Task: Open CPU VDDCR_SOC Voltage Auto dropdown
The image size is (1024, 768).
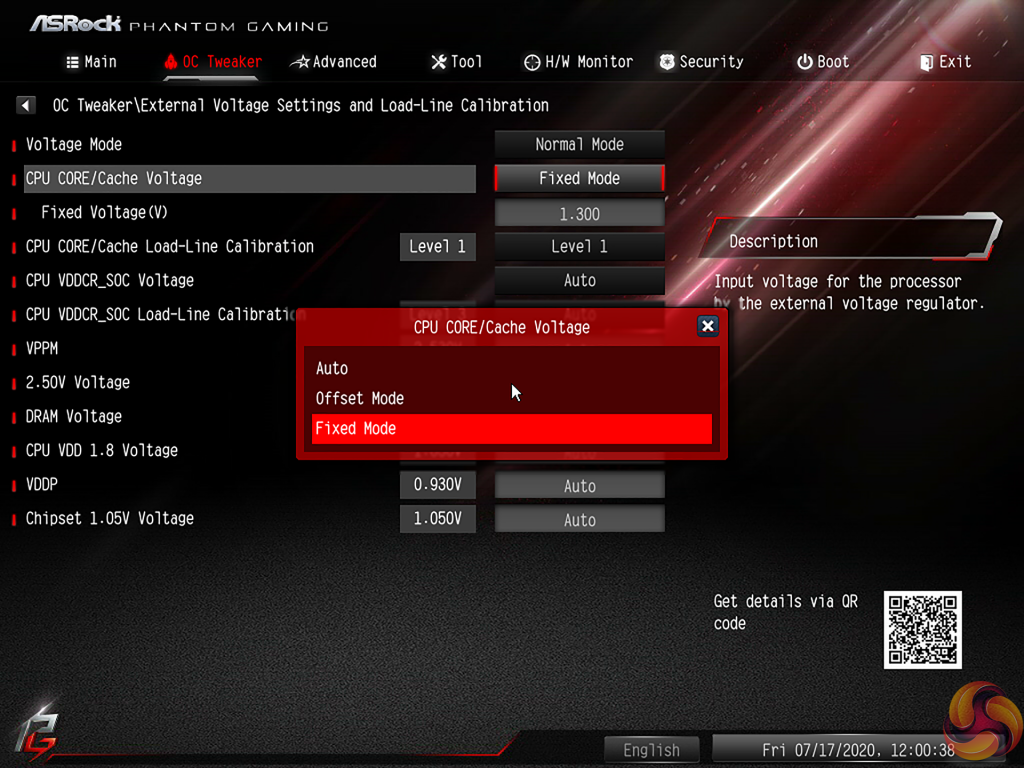Action: click(579, 281)
